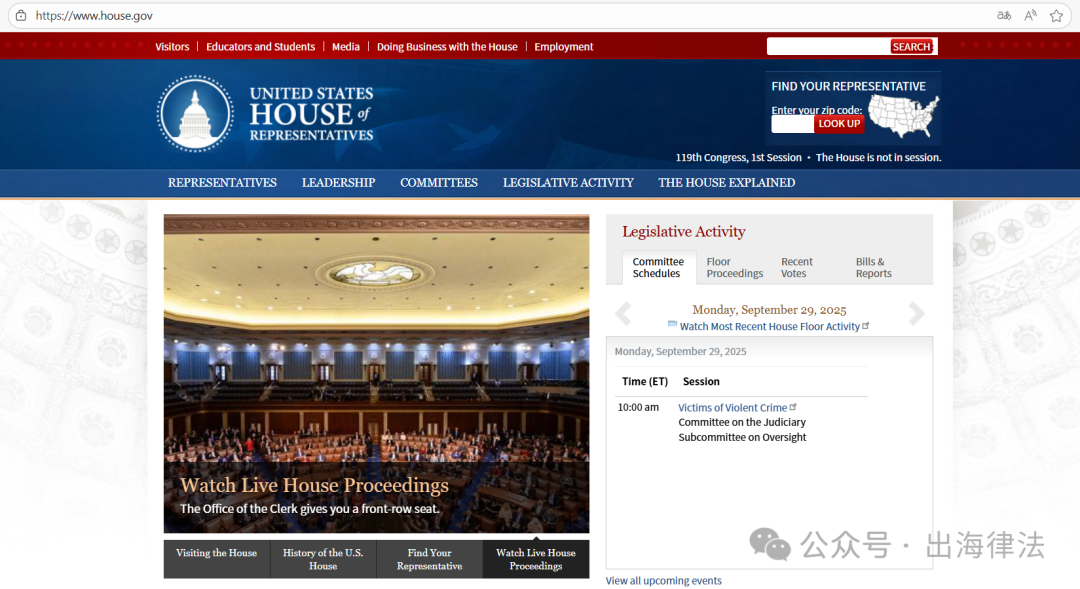Click the zip code input field
The image size is (1080, 589).
click(x=792, y=124)
